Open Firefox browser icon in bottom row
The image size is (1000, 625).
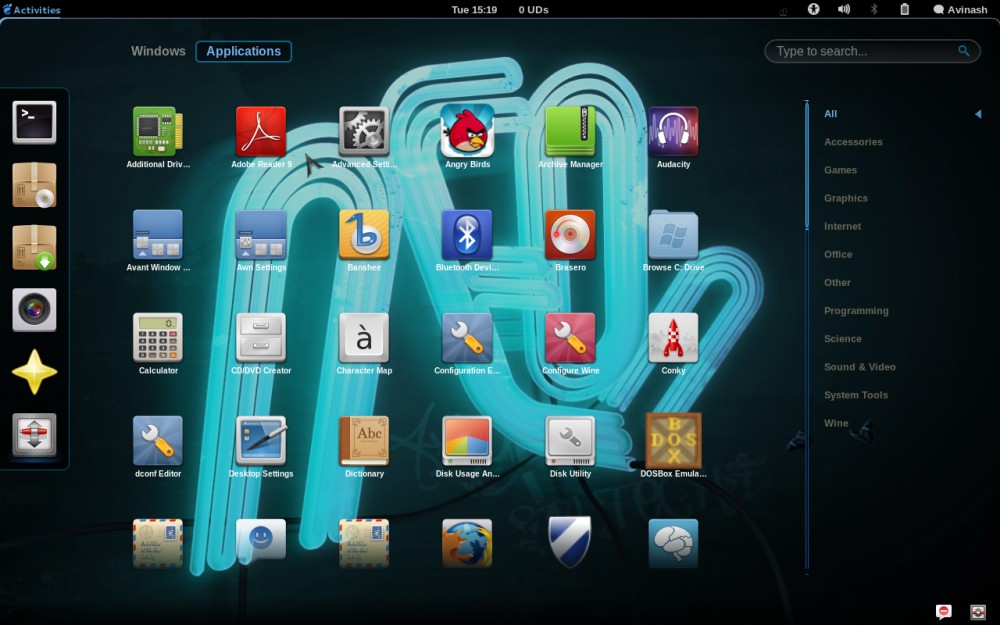click(467, 543)
